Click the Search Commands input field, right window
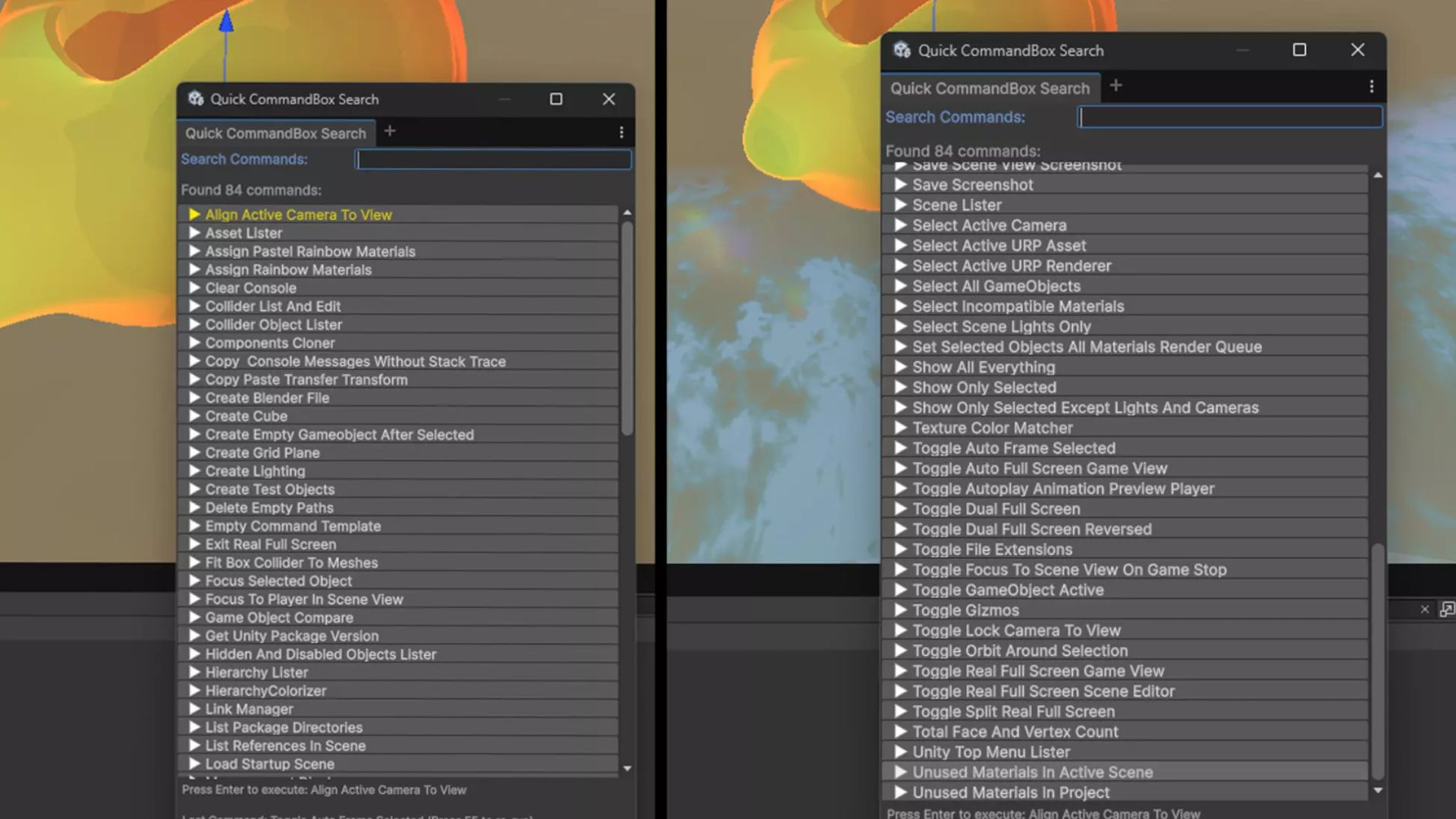1456x819 pixels. tap(1229, 117)
